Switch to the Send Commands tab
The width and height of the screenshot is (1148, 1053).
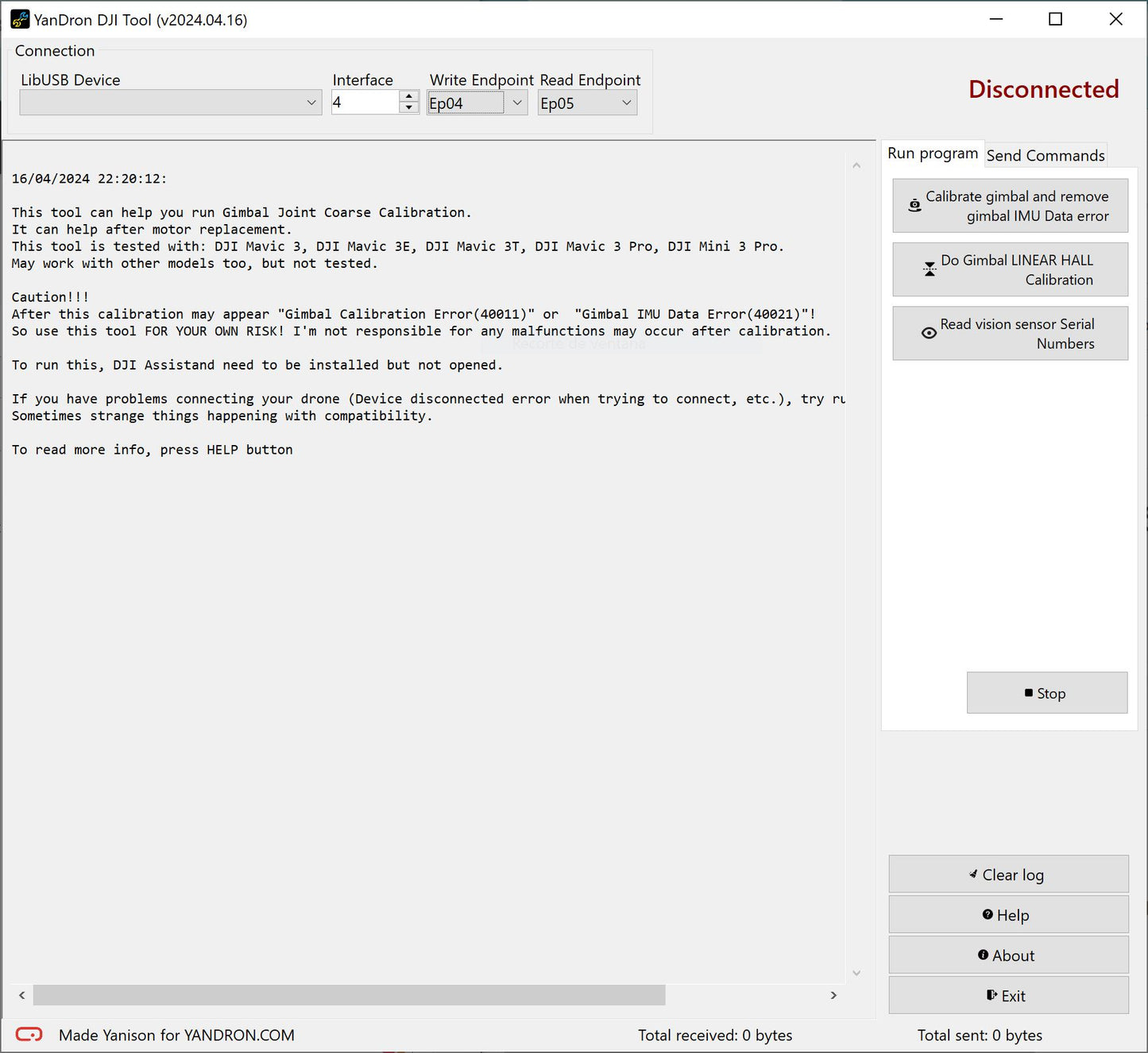[1045, 156]
